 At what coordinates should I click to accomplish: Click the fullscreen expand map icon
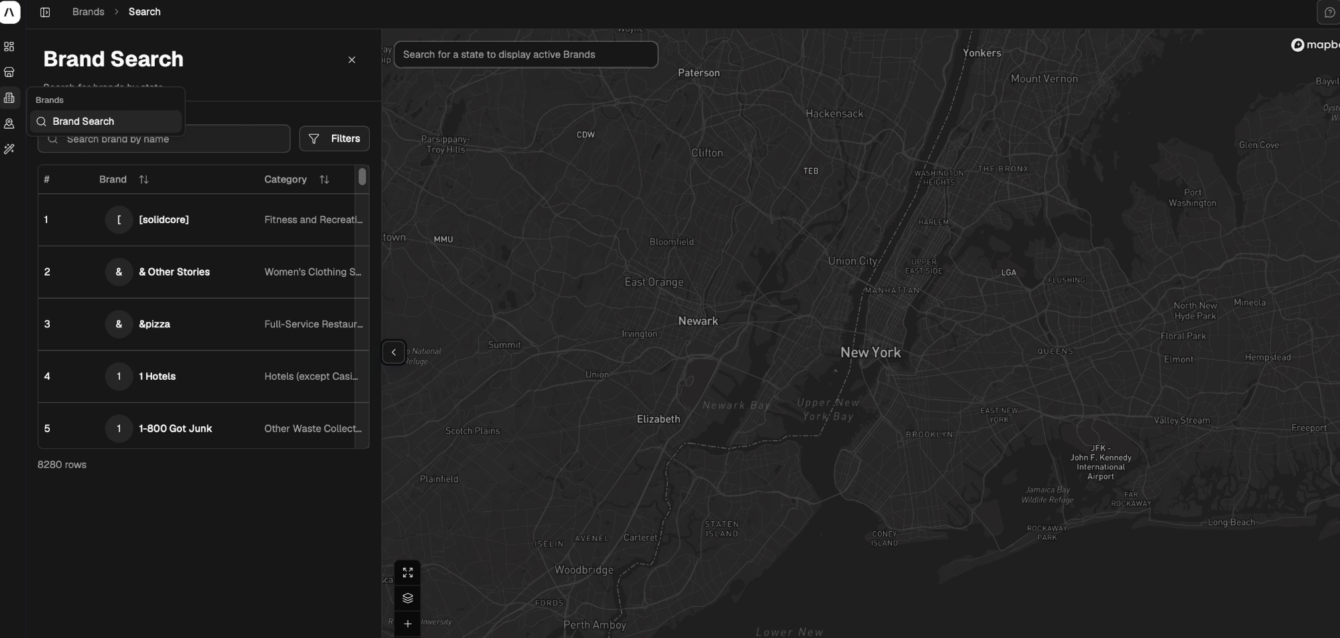click(x=408, y=573)
